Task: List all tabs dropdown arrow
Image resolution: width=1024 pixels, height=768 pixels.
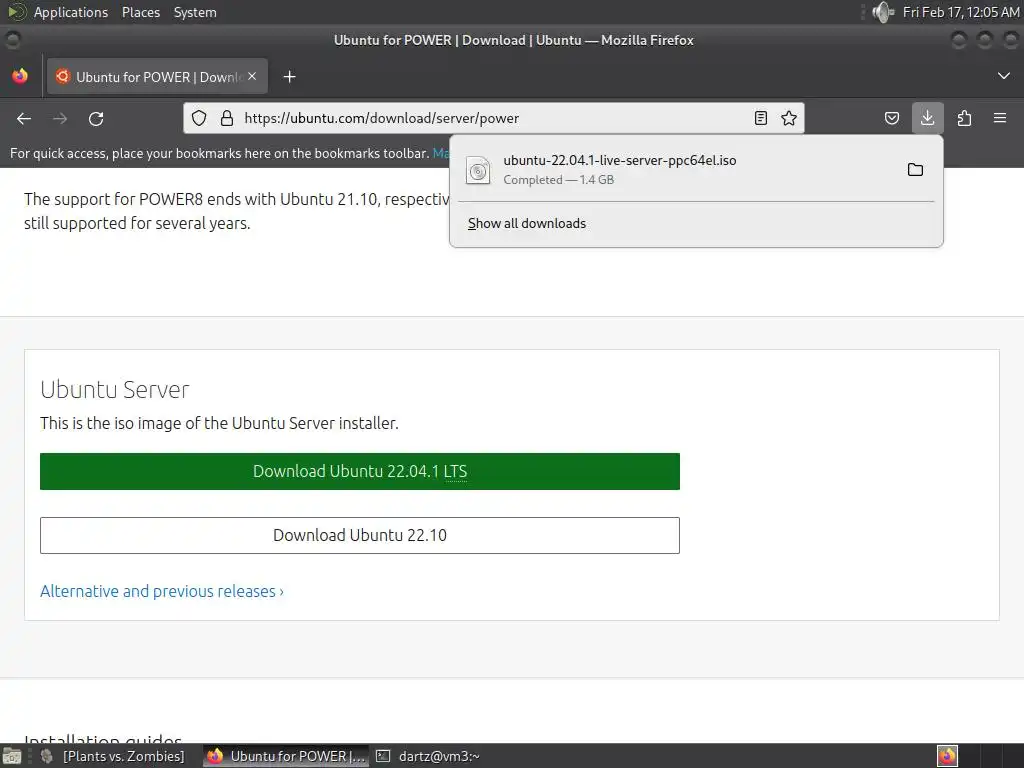Action: pyautogui.click(x=1004, y=76)
